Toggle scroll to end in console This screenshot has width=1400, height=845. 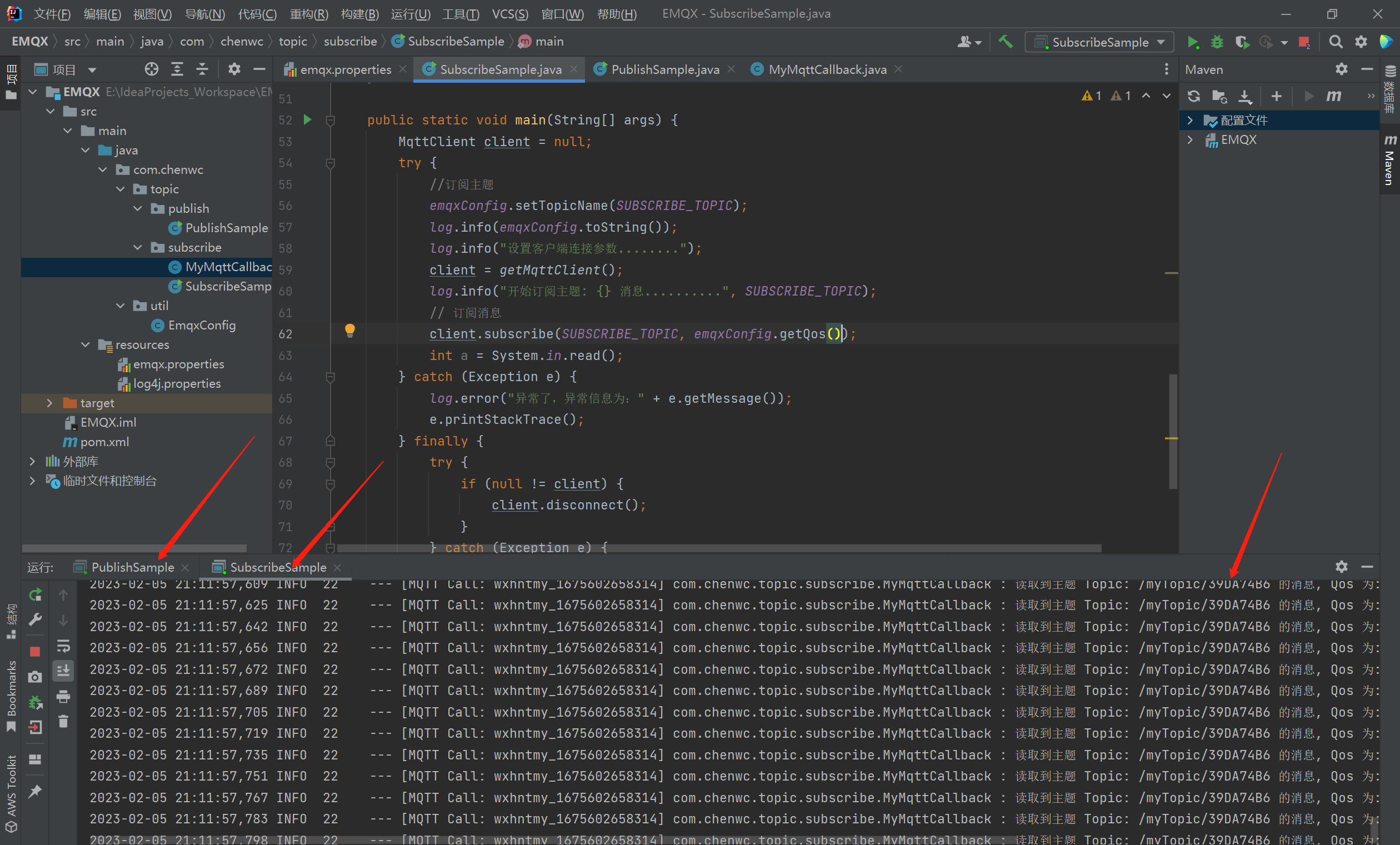click(63, 671)
